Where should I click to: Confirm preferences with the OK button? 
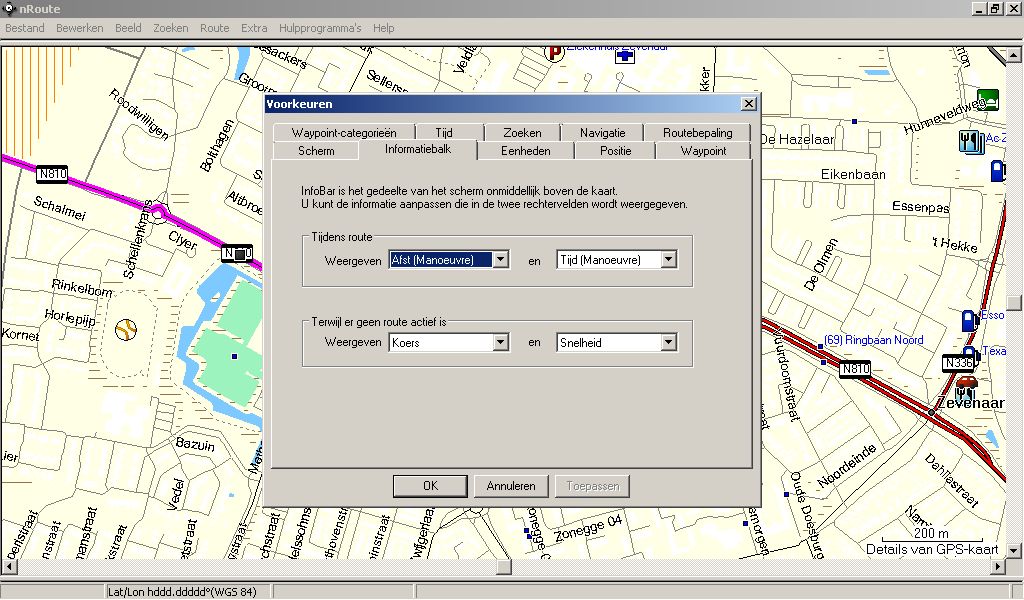coord(430,486)
